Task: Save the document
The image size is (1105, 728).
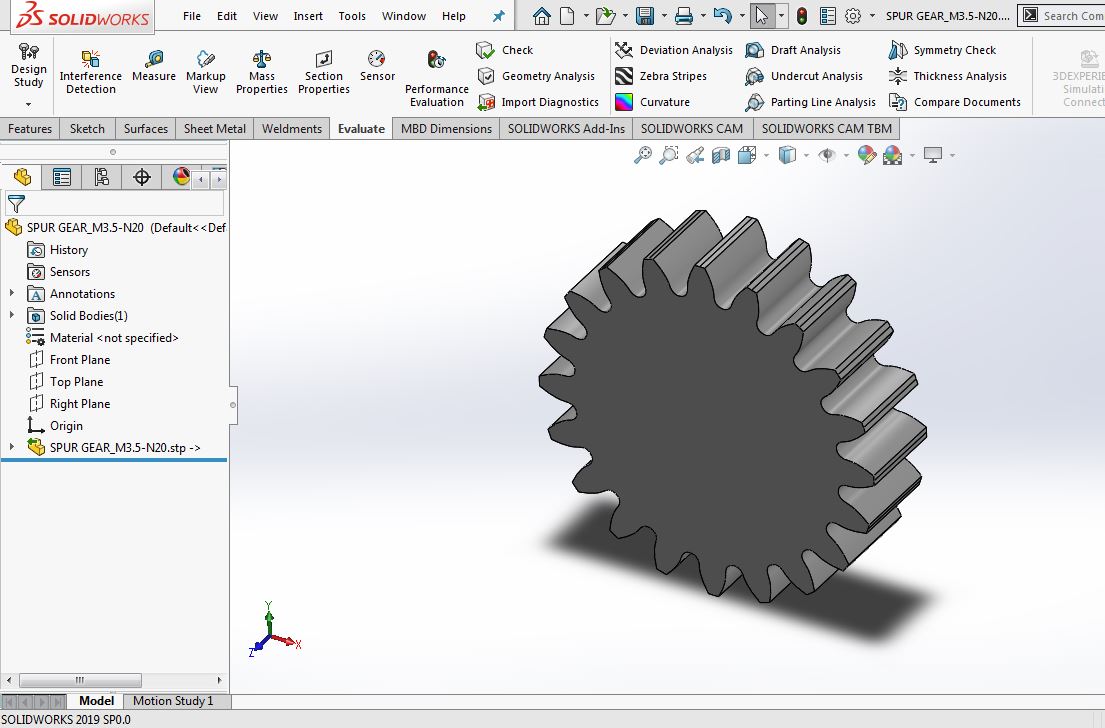Action: (644, 16)
